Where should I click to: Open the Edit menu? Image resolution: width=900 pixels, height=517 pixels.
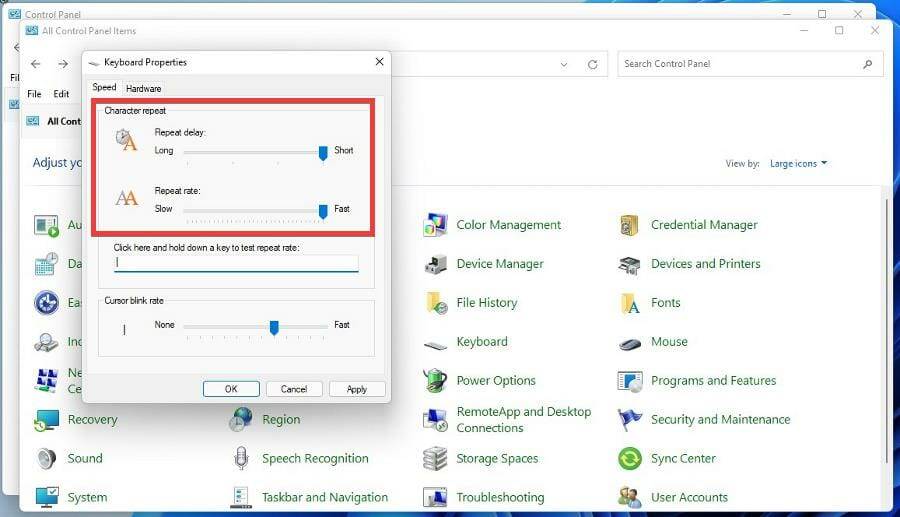point(61,94)
